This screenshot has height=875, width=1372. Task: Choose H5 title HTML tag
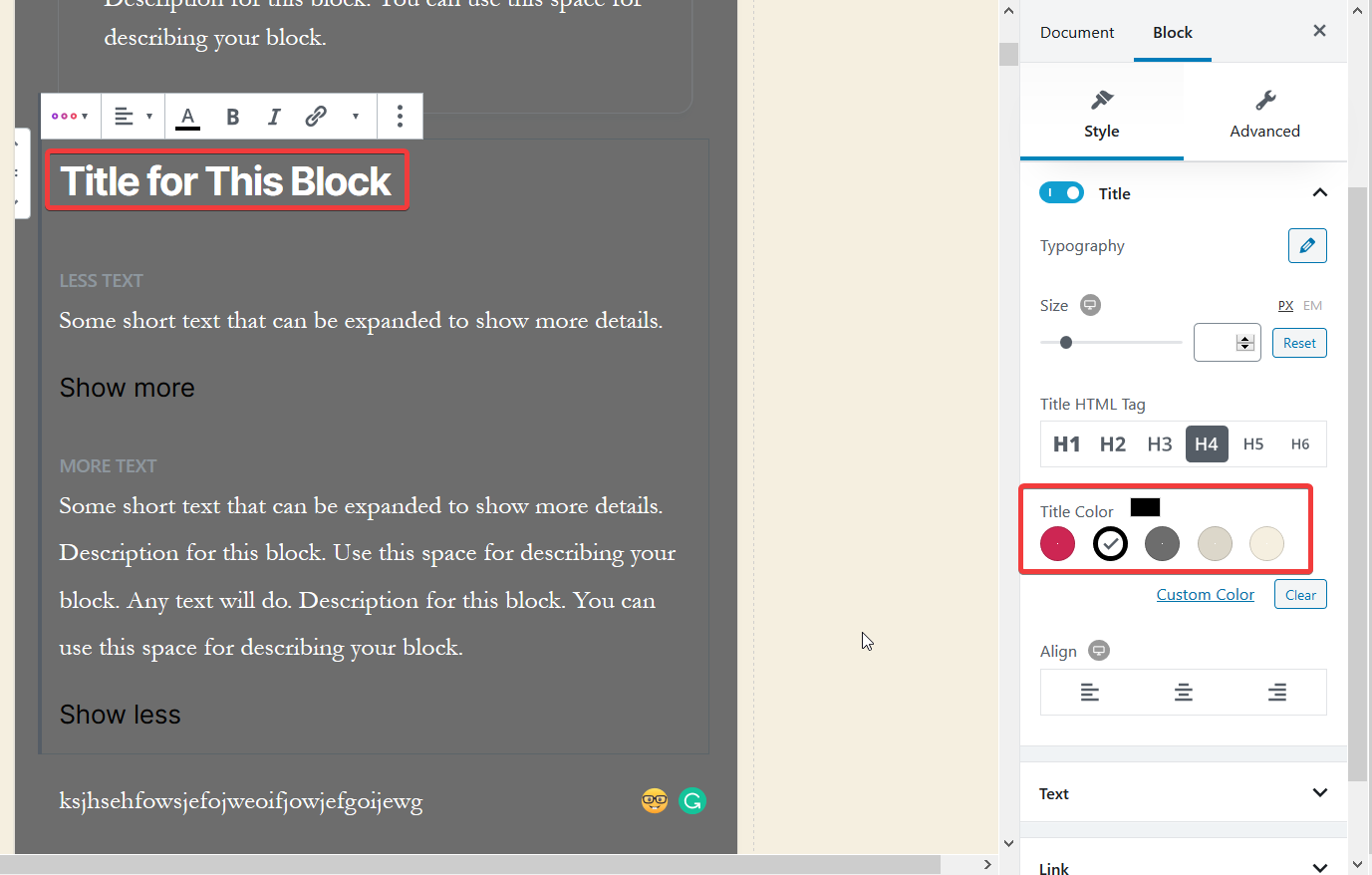click(x=1253, y=444)
